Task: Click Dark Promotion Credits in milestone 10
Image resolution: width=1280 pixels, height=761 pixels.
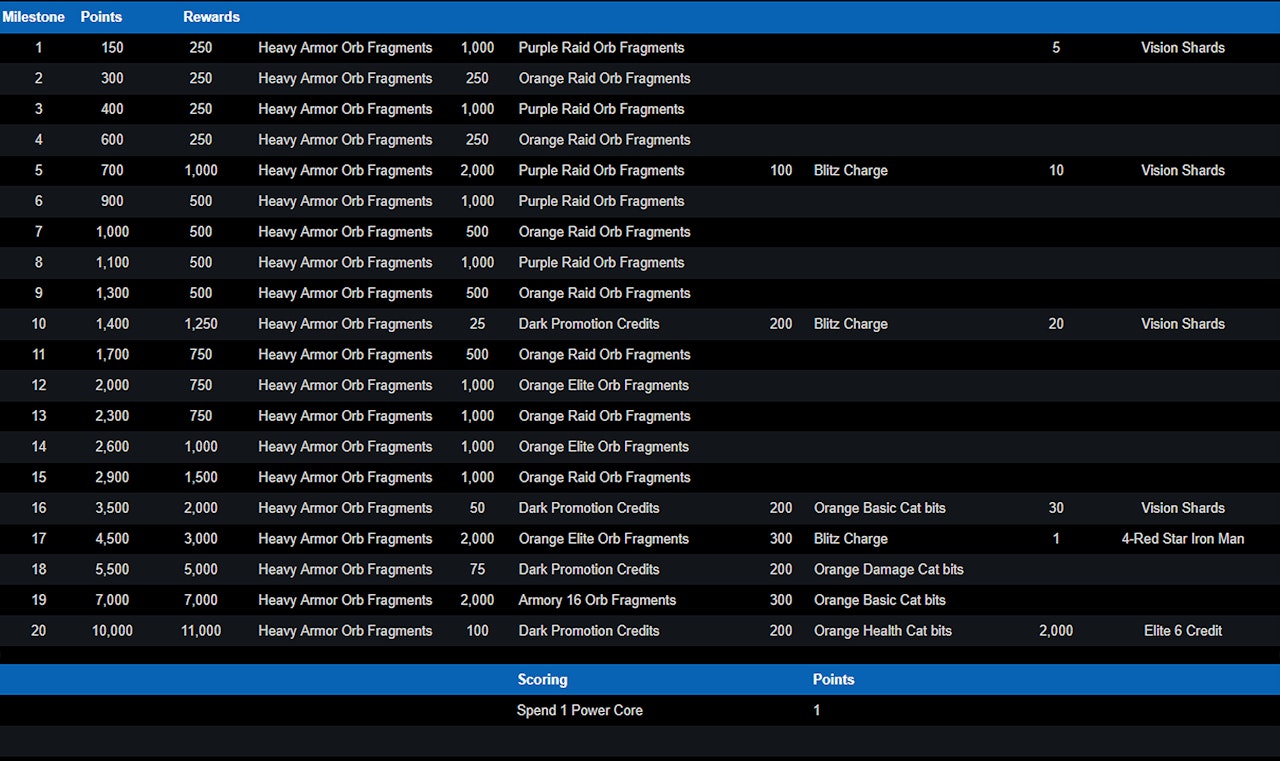Action: [x=588, y=324]
